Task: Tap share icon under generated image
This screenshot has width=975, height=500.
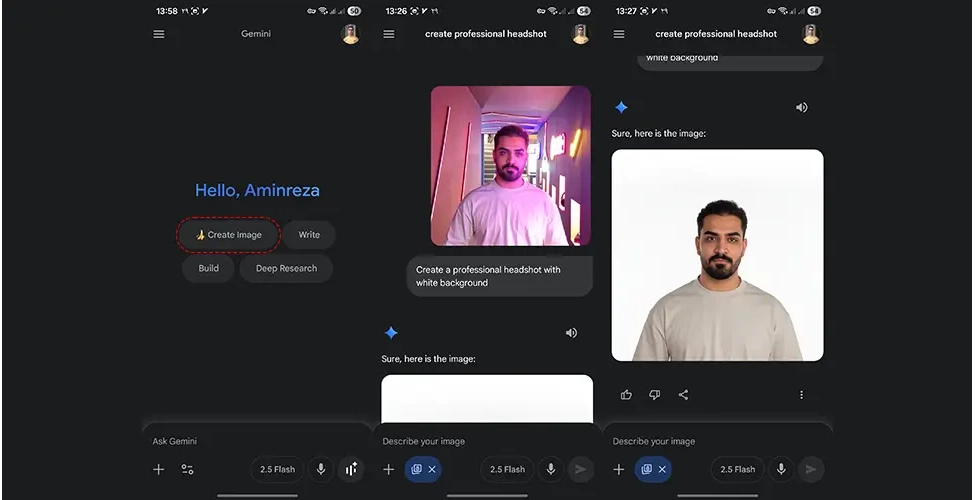Action: [683, 395]
